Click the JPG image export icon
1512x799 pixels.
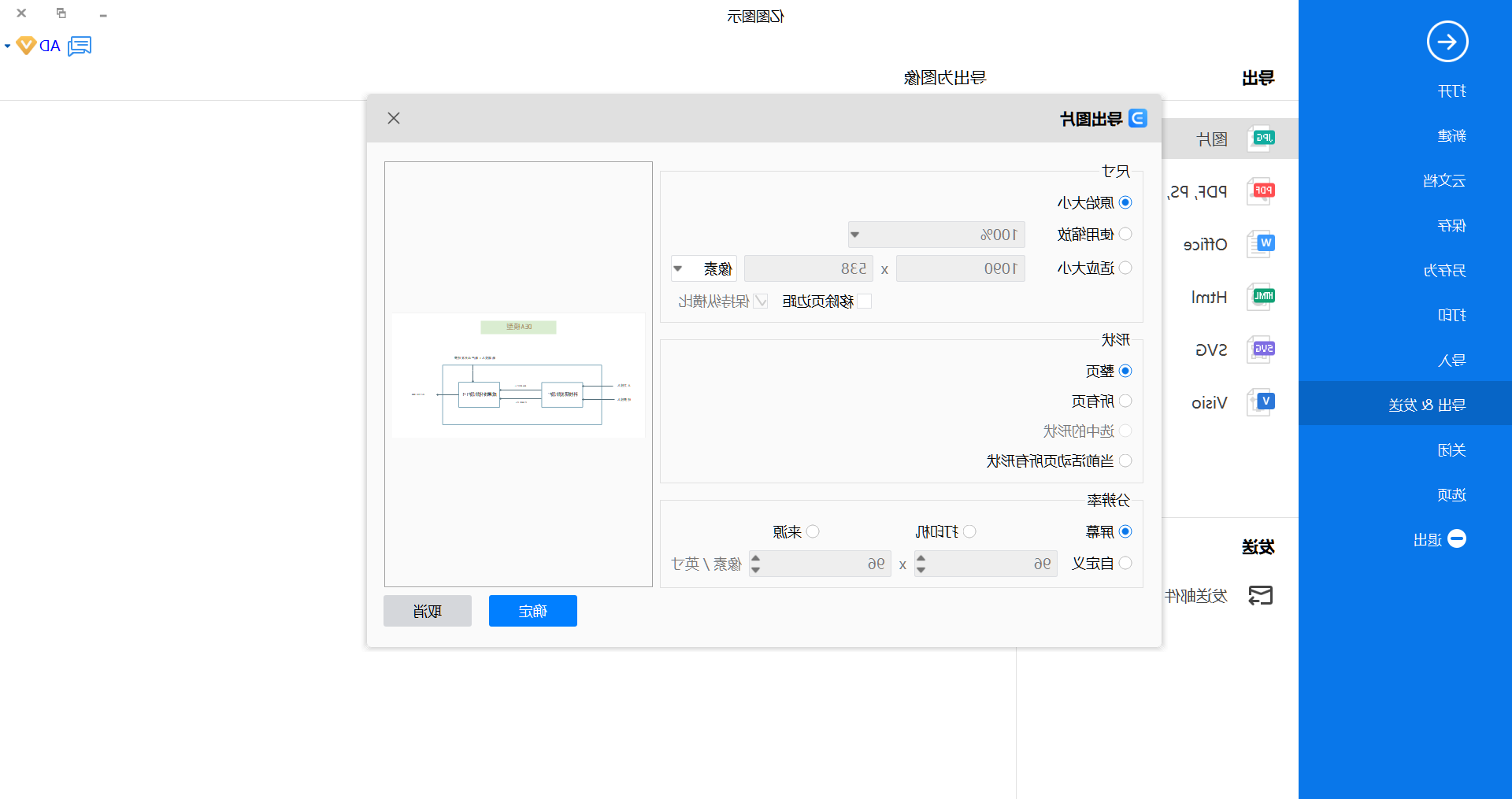(1261, 139)
